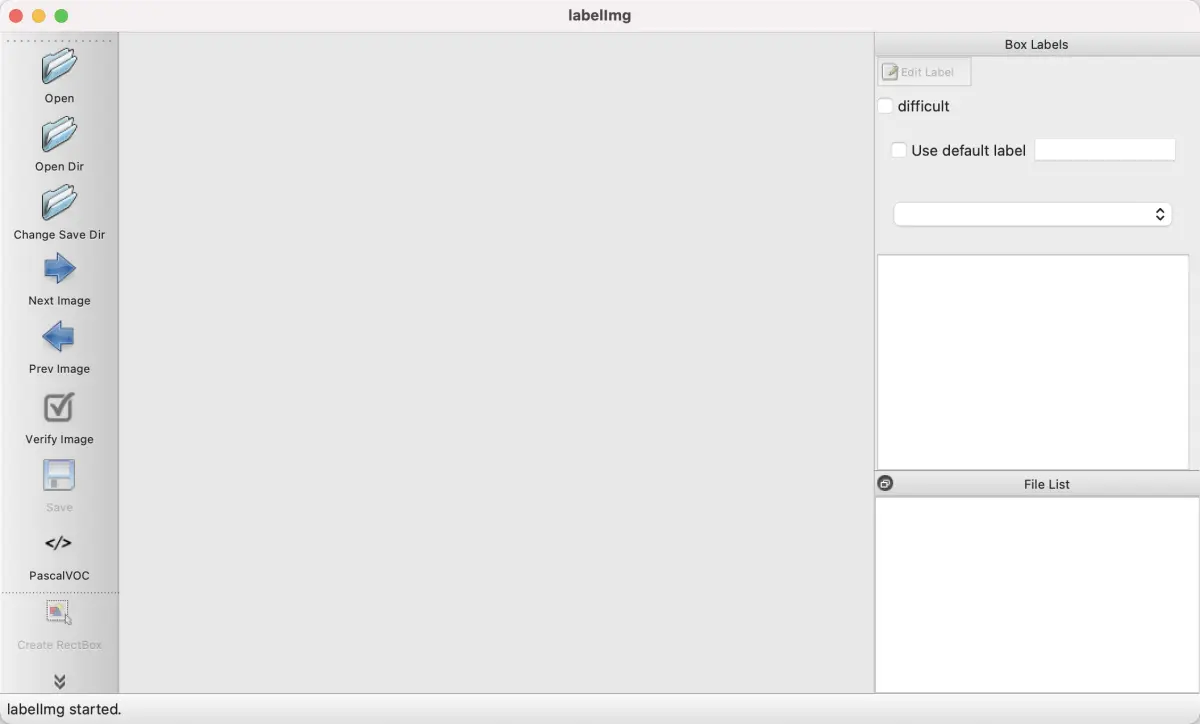Expand the toolbar overflow double chevron
Screen dimensions: 1200x724
[x=59, y=682]
